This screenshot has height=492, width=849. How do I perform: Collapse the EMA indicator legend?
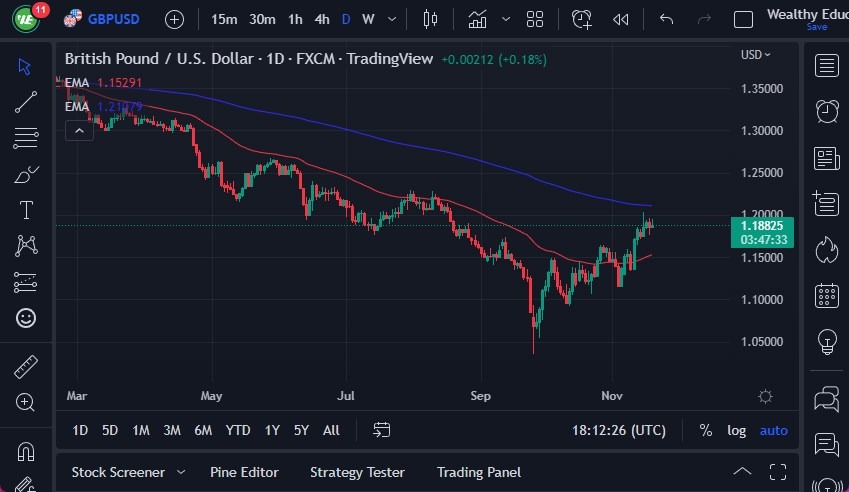tap(78, 130)
